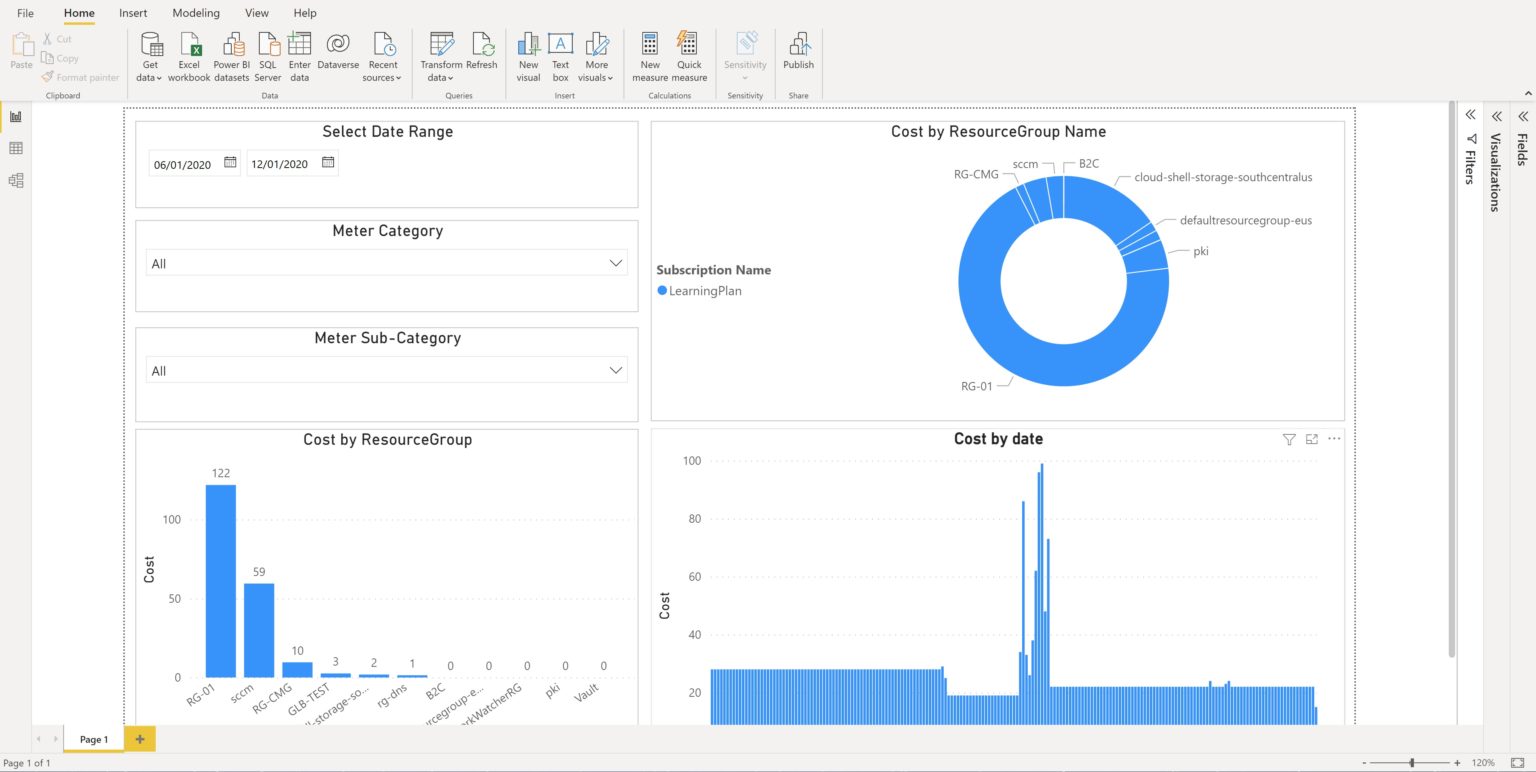
Task: Open the Transform data dropdown
Action: tap(441, 57)
